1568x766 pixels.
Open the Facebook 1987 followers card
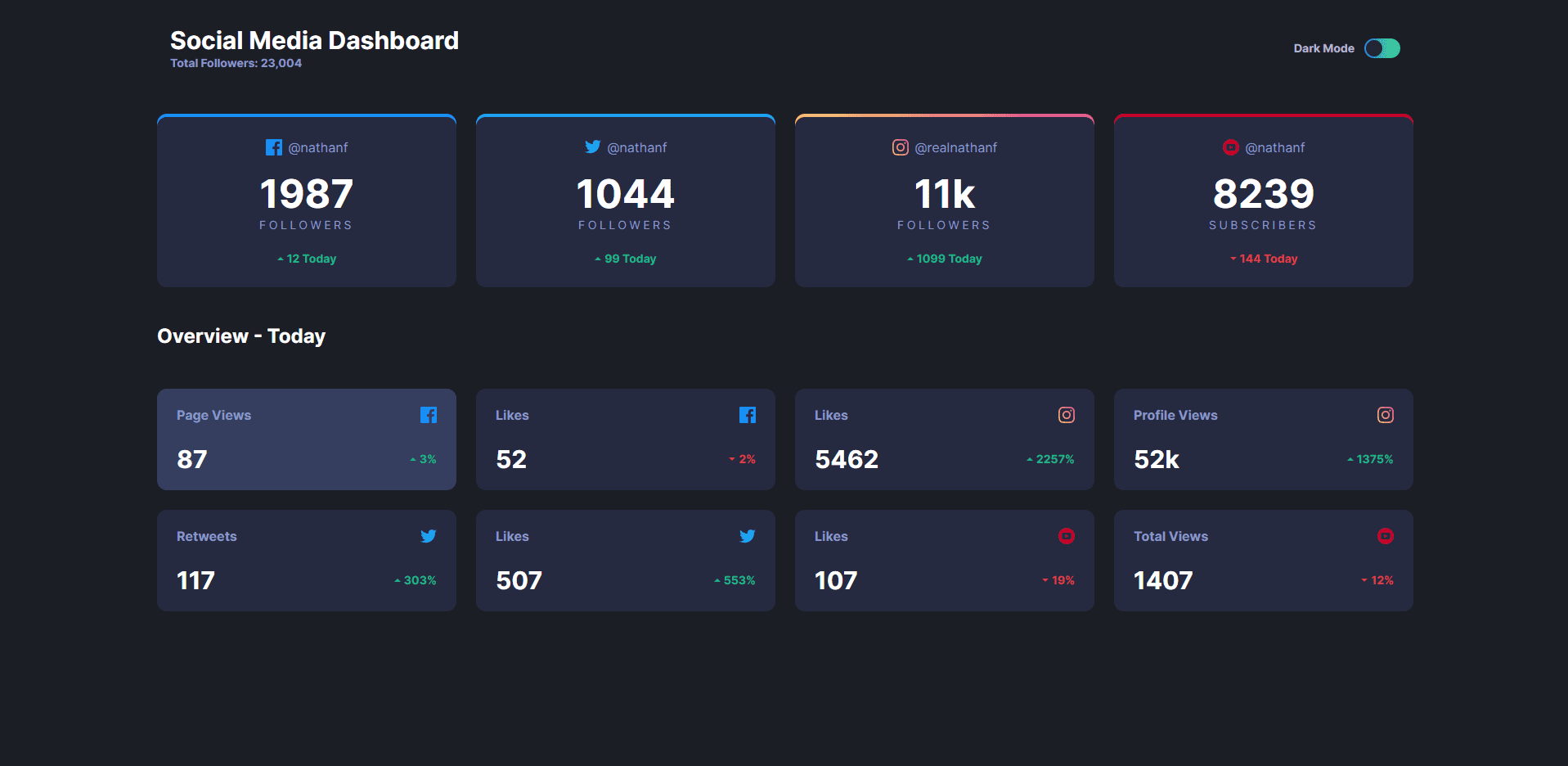[306, 201]
